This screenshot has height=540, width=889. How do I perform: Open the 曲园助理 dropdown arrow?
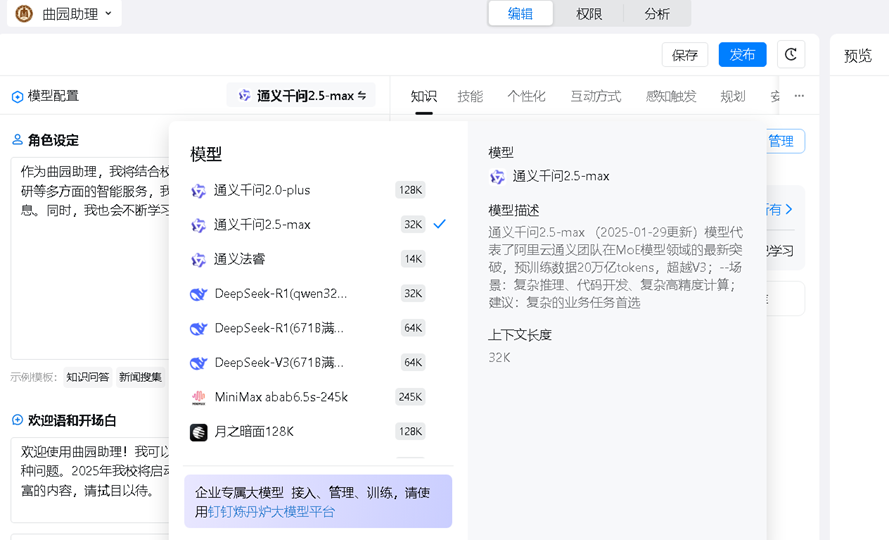[x=108, y=14]
